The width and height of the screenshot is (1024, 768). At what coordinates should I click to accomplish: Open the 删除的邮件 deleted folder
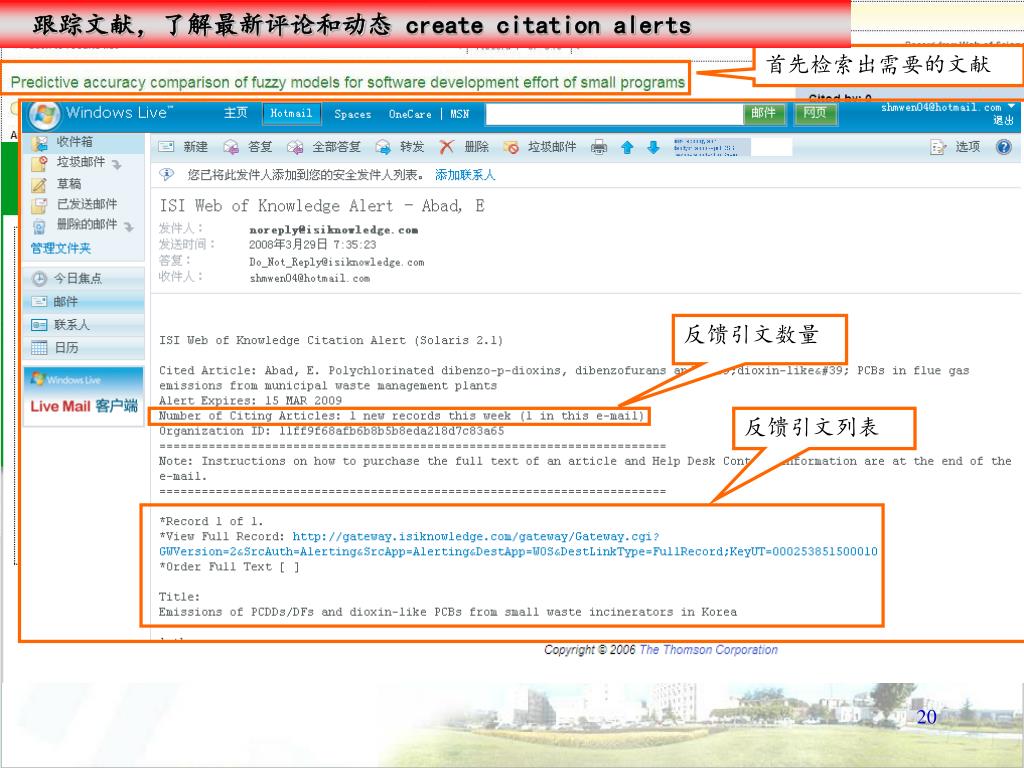pos(87,225)
